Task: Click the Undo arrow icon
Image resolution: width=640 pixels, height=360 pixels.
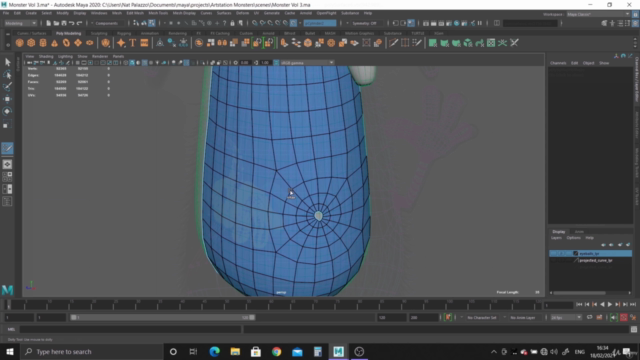Action: [x=71, y=23]
